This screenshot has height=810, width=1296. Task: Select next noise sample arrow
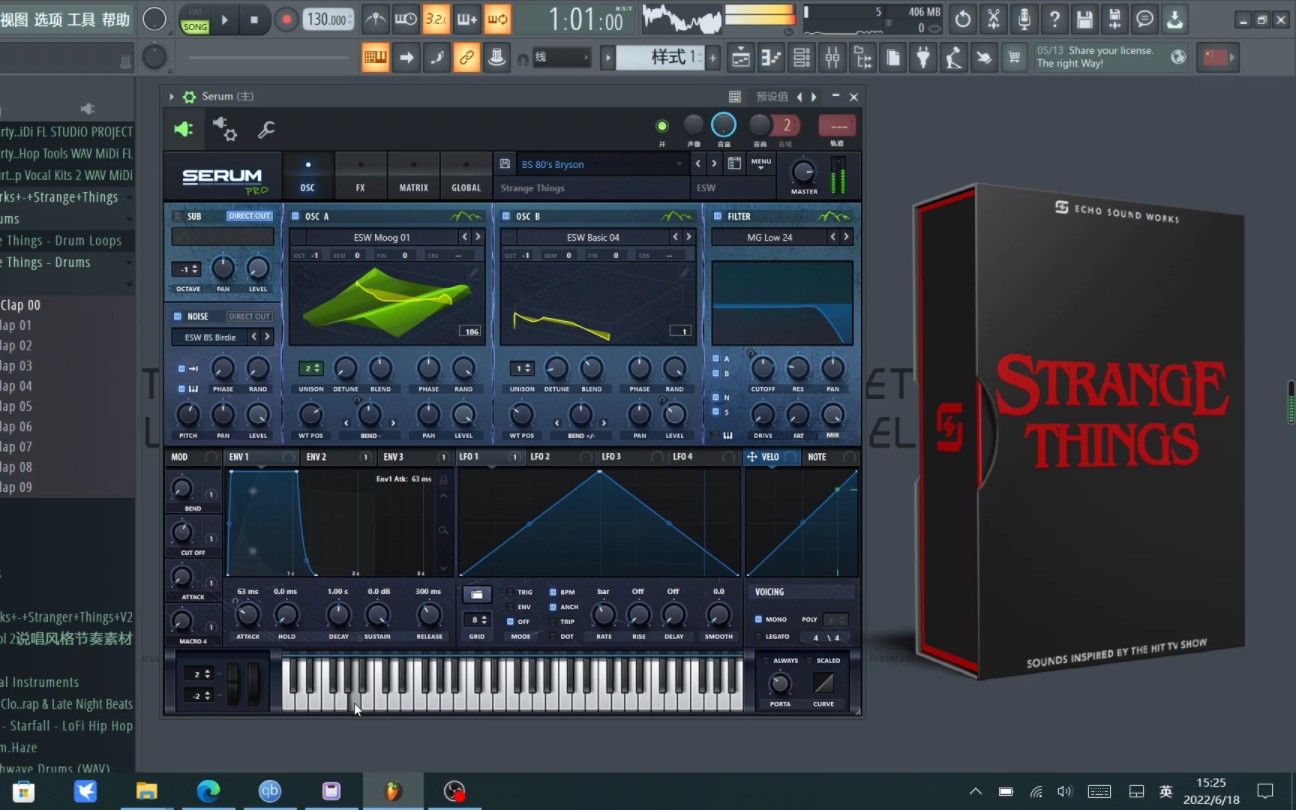pyautogui.click(x=267, y=337)
